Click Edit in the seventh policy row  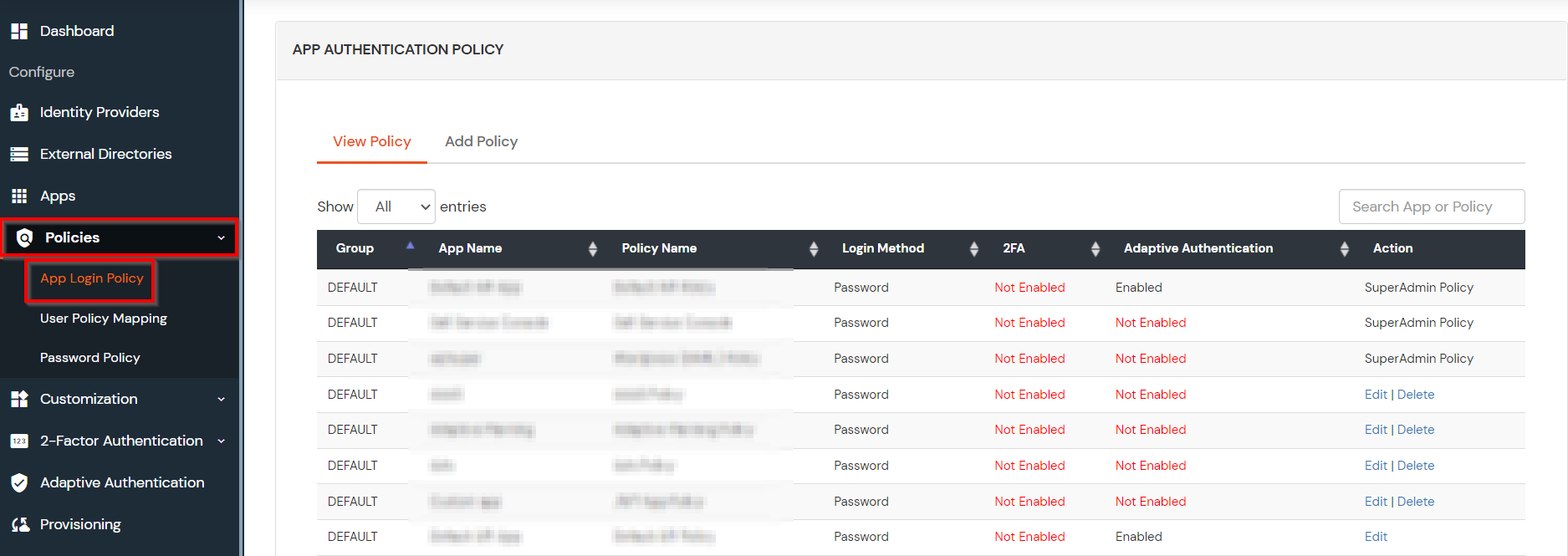pyautogui.click(x=1376, y=502)
